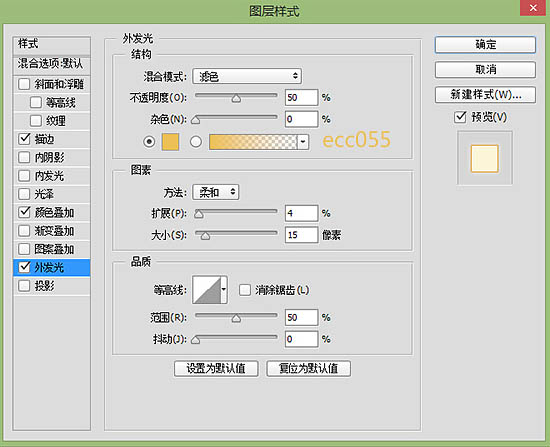
Task: Click the 复位为默认值 button
Action: point(309,368)
